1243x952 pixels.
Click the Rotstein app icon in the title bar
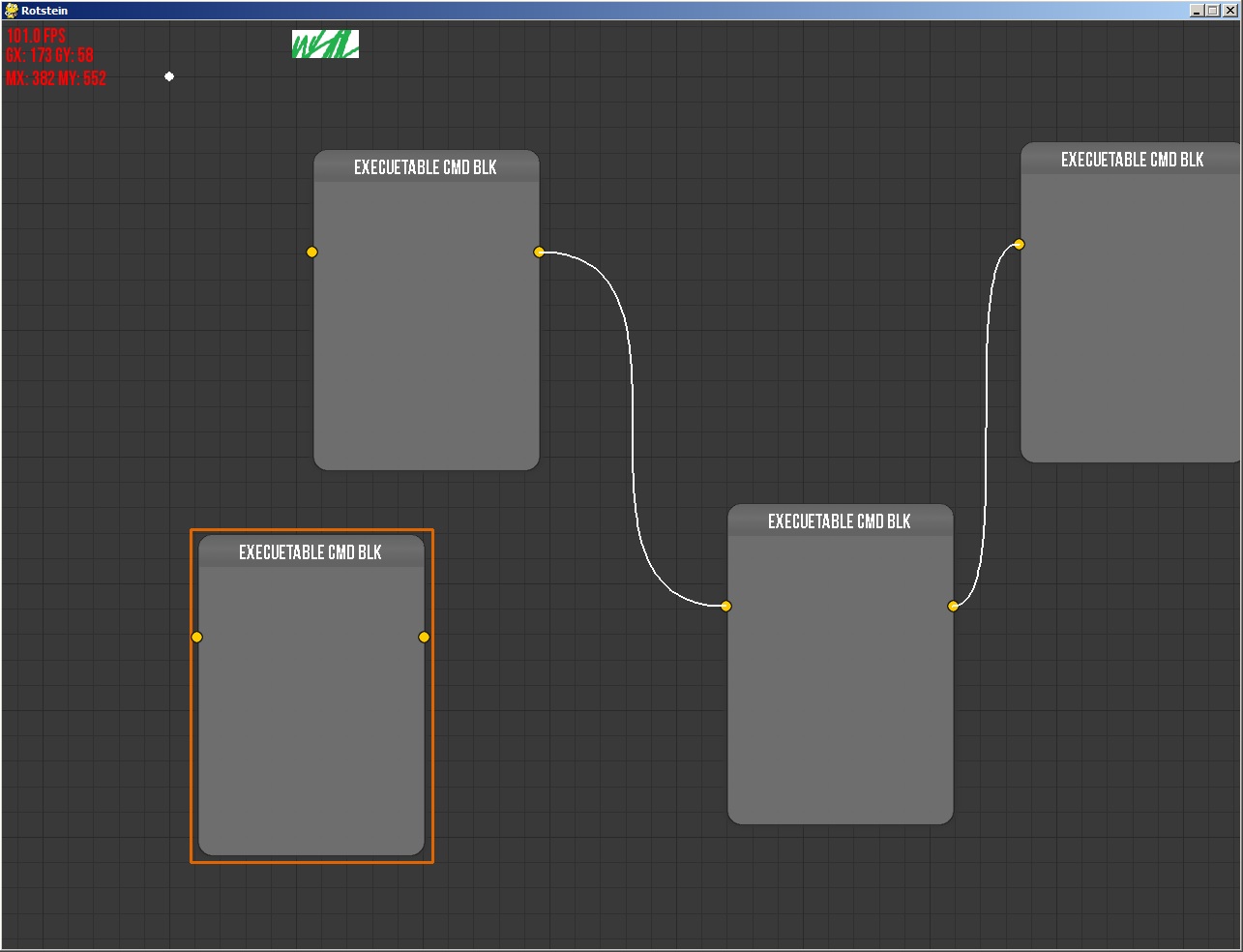tap(12, 11)
